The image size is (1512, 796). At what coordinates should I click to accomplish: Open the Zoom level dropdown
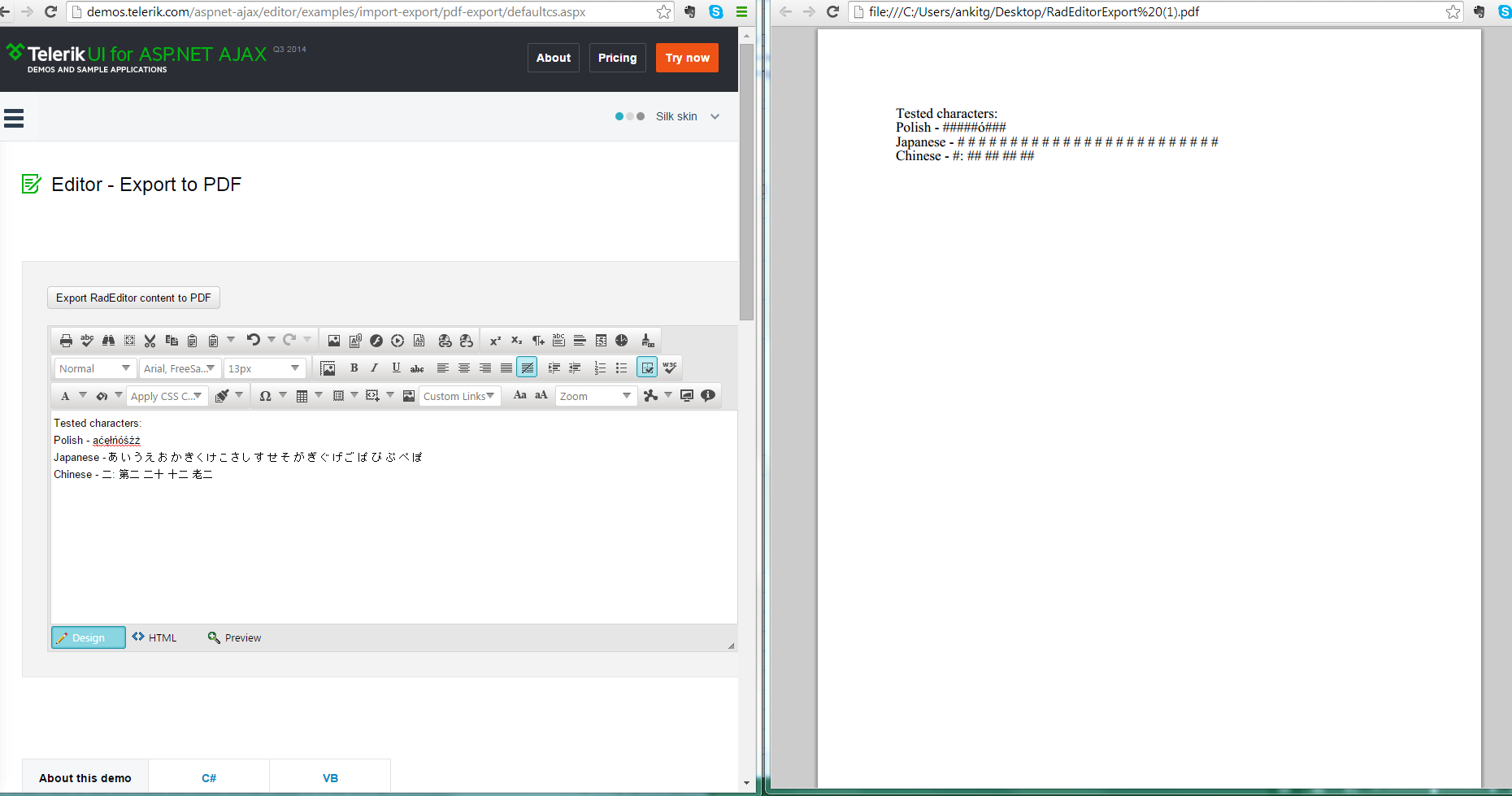[596, 396]
